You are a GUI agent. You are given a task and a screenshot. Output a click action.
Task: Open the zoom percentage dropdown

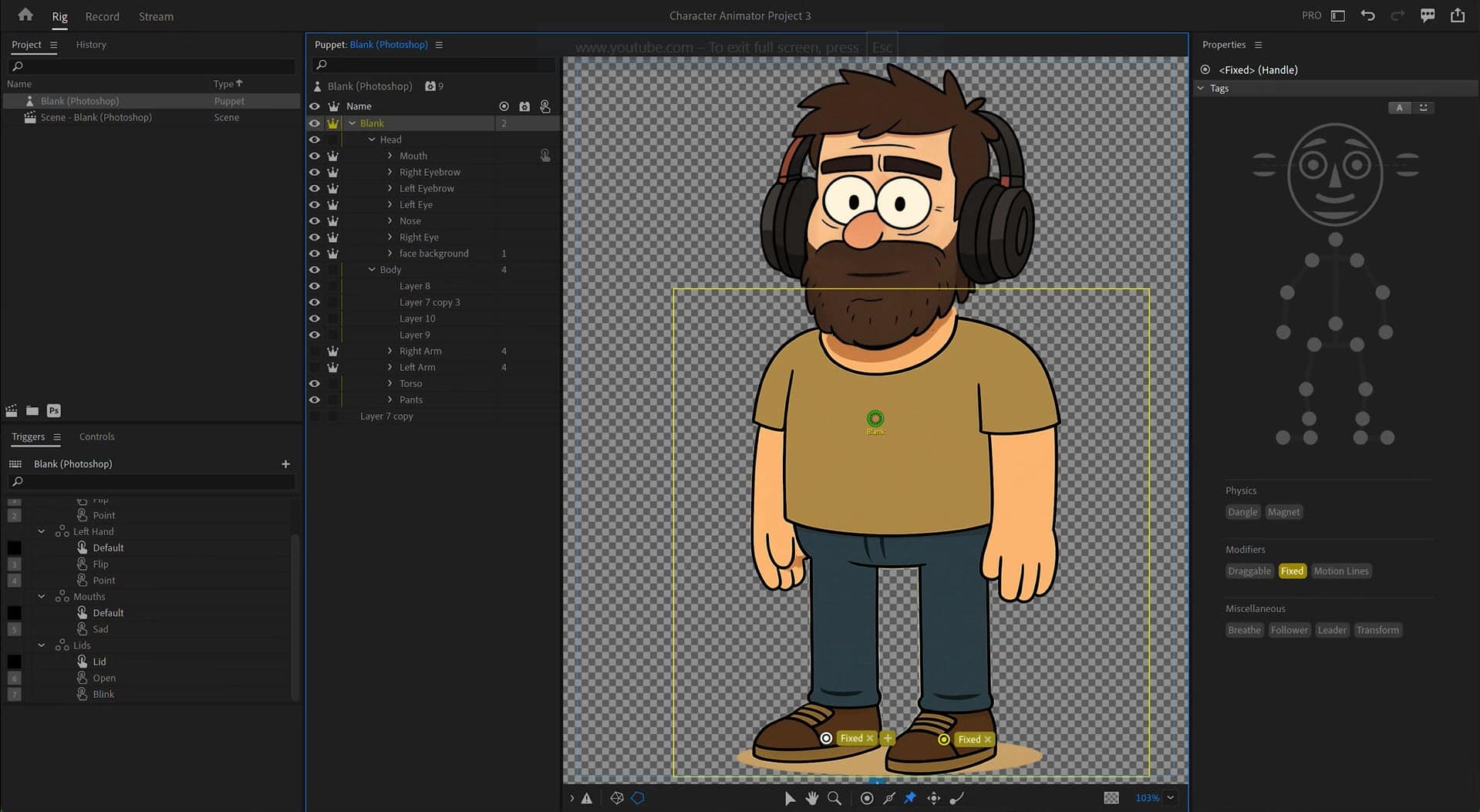click(1170, 798)
